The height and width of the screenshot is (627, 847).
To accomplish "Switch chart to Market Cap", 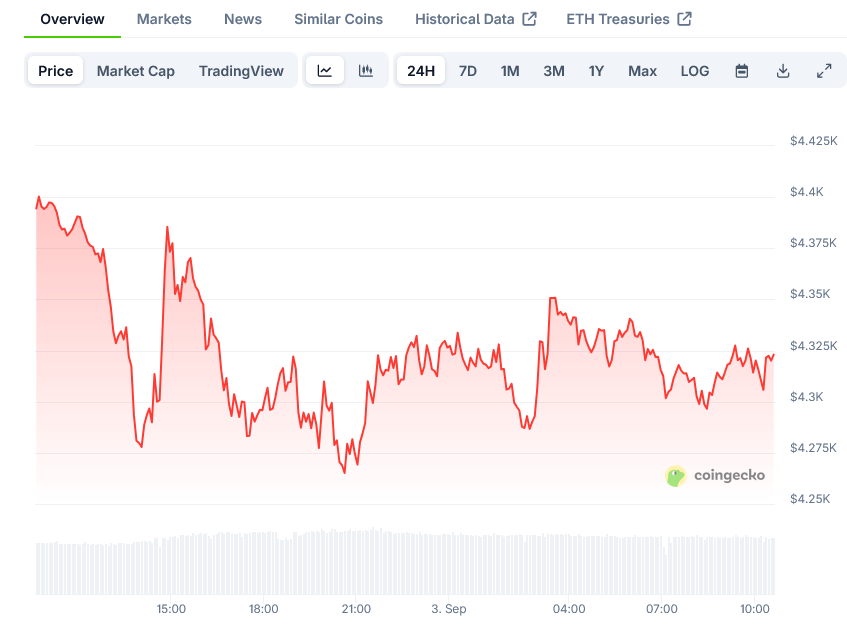I will coord(135,71).
